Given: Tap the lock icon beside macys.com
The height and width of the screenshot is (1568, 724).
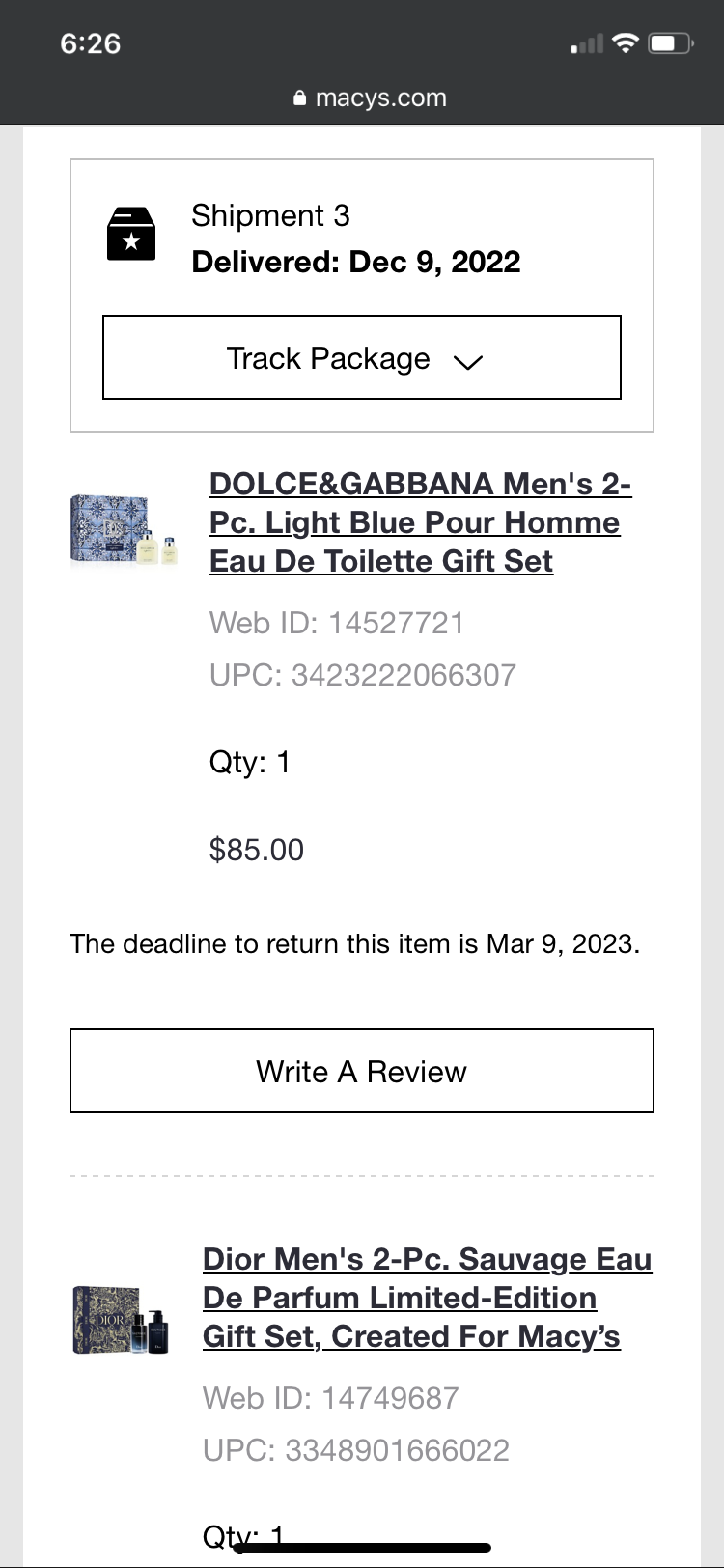Looking at the screenshot, I should pyautogui.click(x=299, y=98).
